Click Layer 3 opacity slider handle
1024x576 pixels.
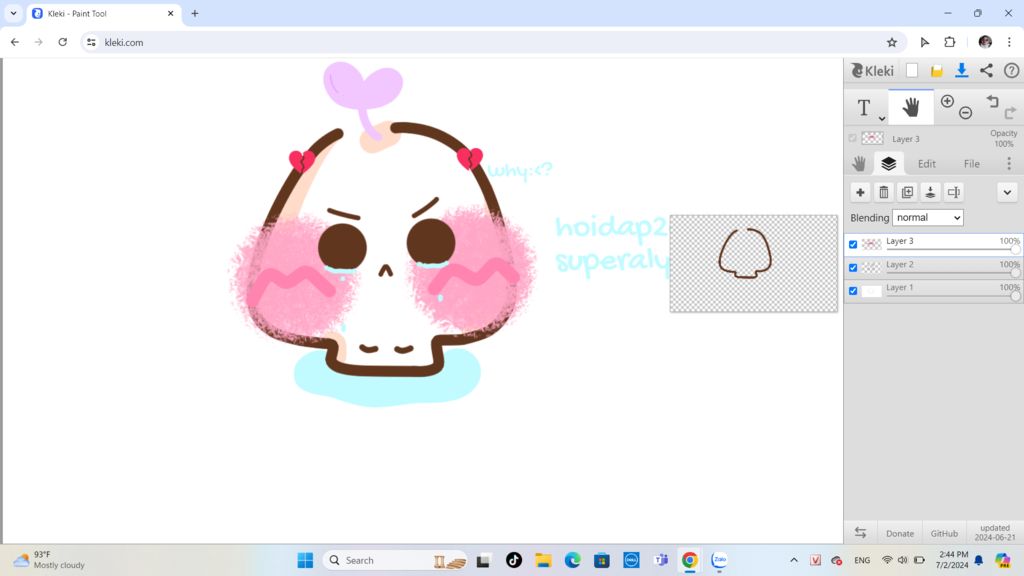pyautogui.click(x=1015, y=250)
